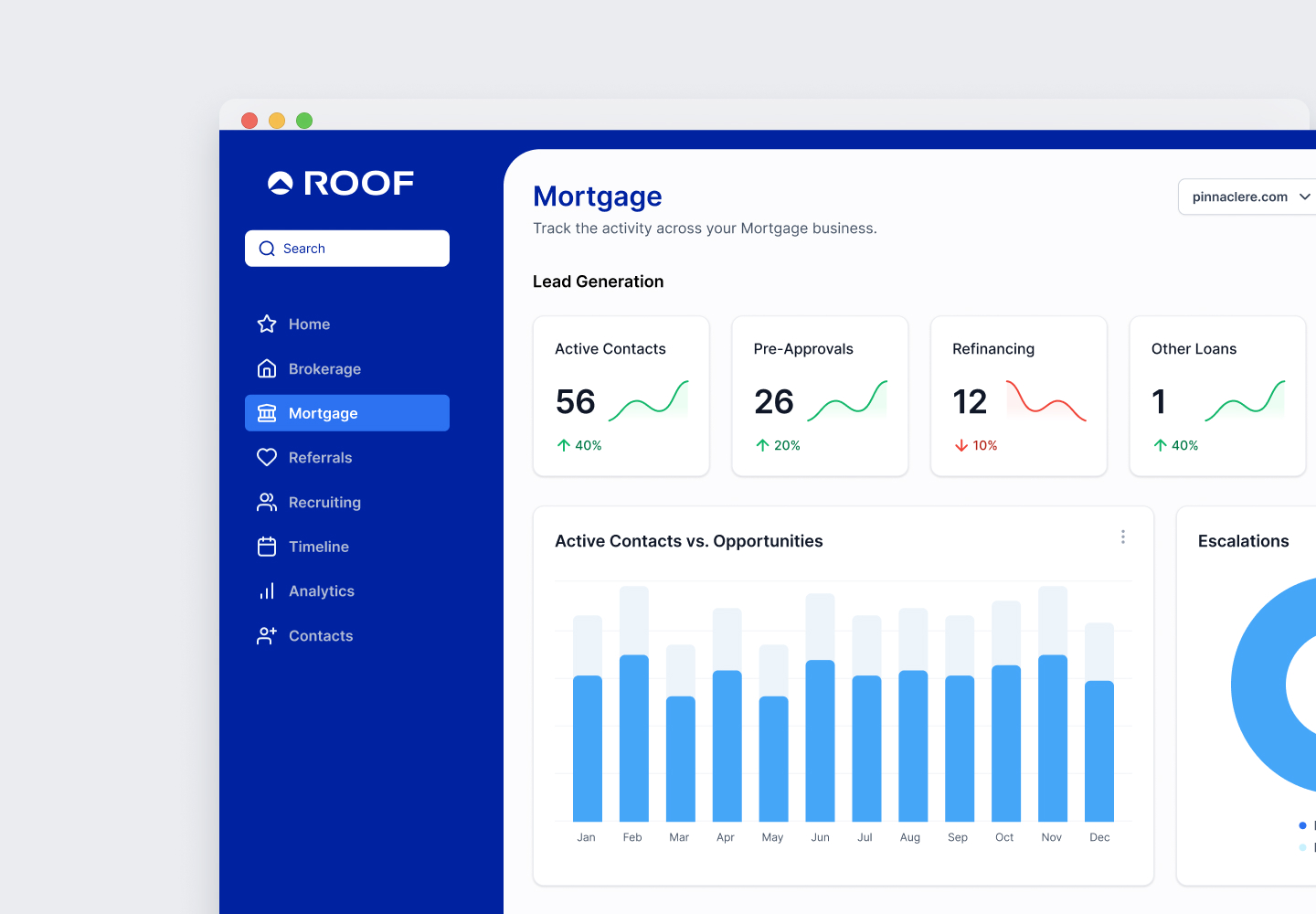Click the Active Contacts sparkline chart
The height and width of the screenshot is (914, 1316).
[x=649, y=401]
